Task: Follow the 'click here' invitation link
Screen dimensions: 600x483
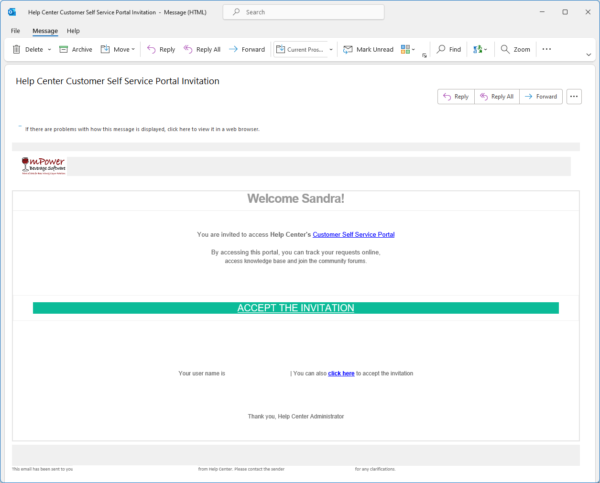Action: click(341, 373)
